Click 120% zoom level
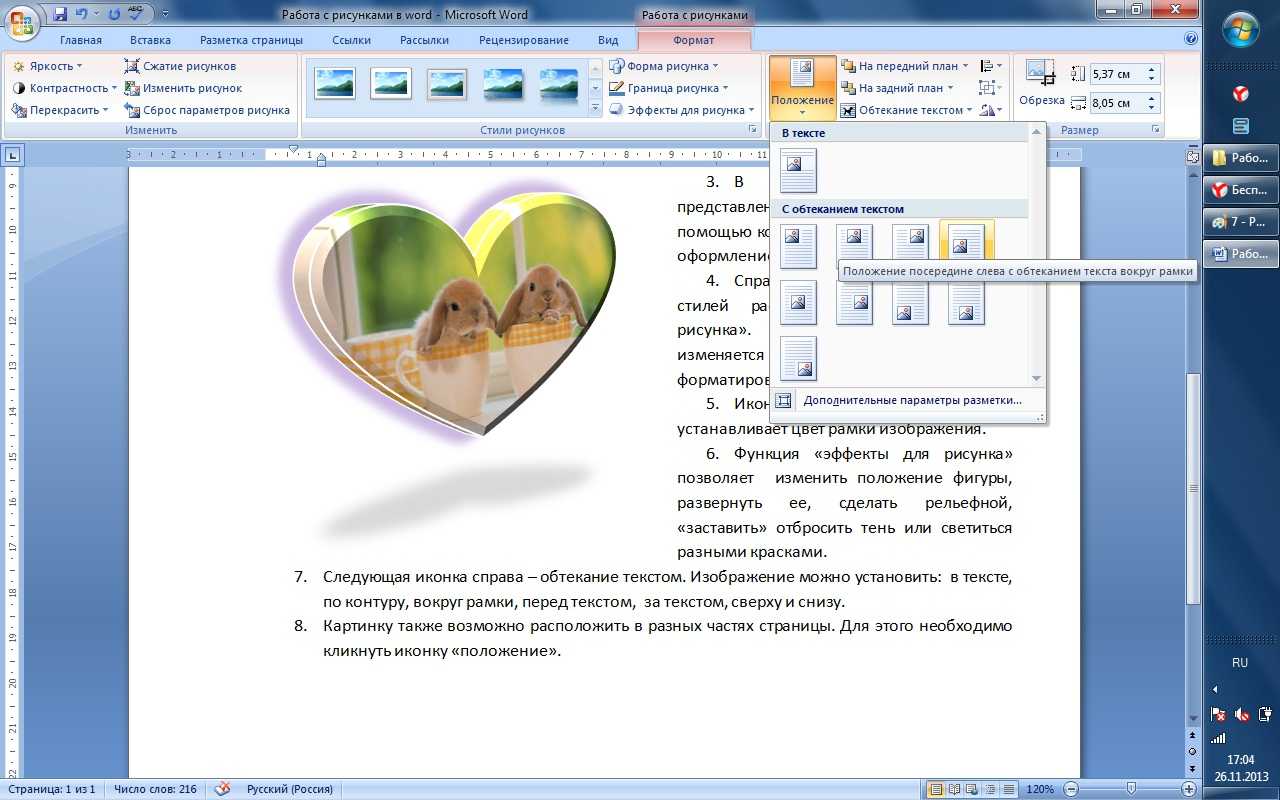 [x=1040, y=789]
